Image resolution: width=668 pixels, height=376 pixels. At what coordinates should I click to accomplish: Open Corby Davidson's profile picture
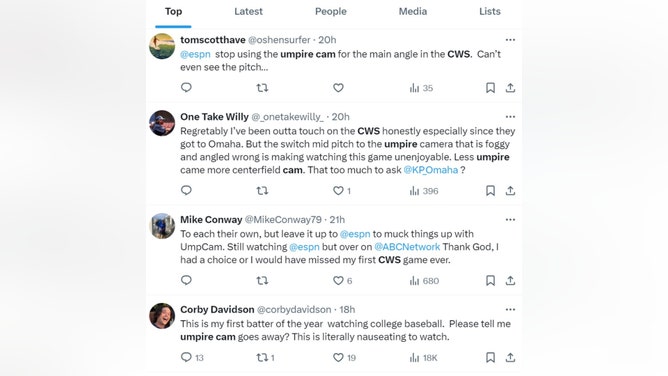(162, 316)
